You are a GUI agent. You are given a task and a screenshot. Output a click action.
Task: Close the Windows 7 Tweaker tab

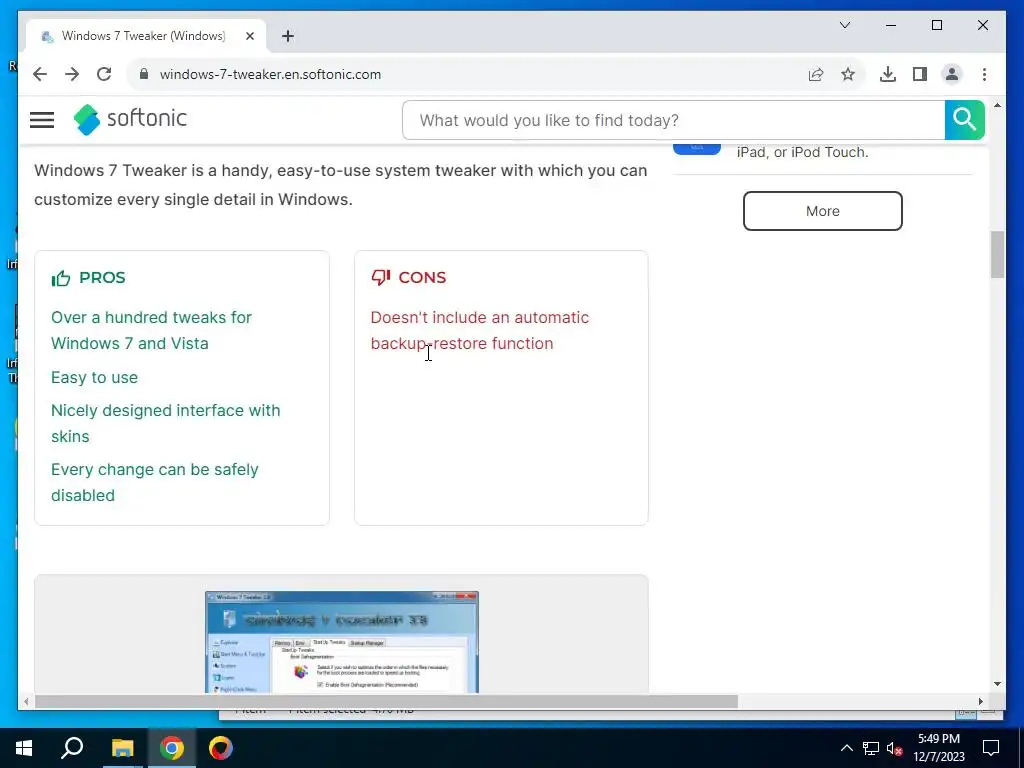(x=249, y=36)
